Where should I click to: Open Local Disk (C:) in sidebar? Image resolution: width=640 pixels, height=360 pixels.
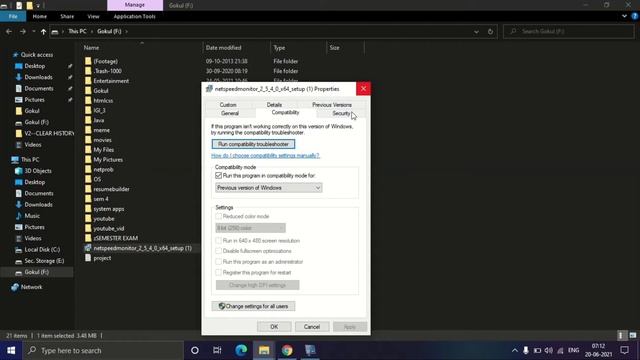click(x=42, y=249)
